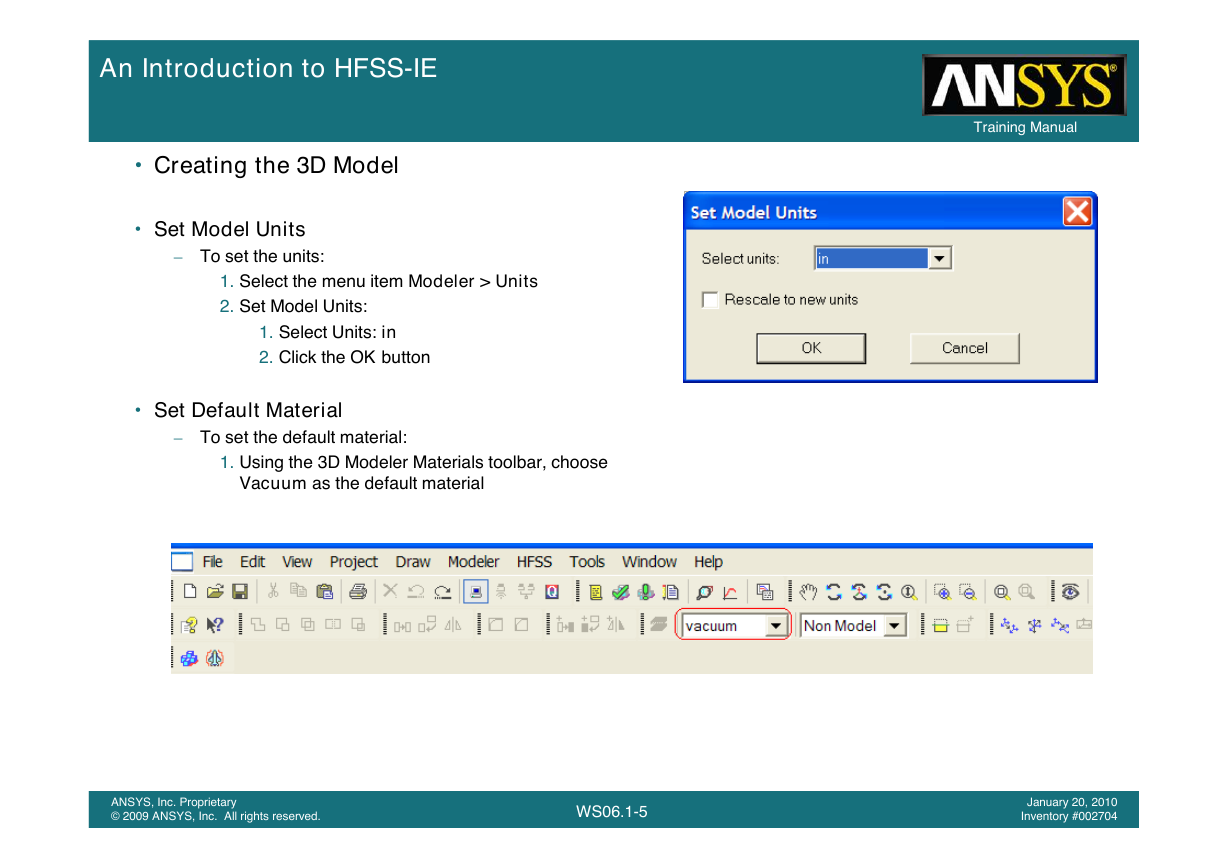Open the Non Model dropdown
This screenshot has height=868, width=1228.
[x=896, y=626]
